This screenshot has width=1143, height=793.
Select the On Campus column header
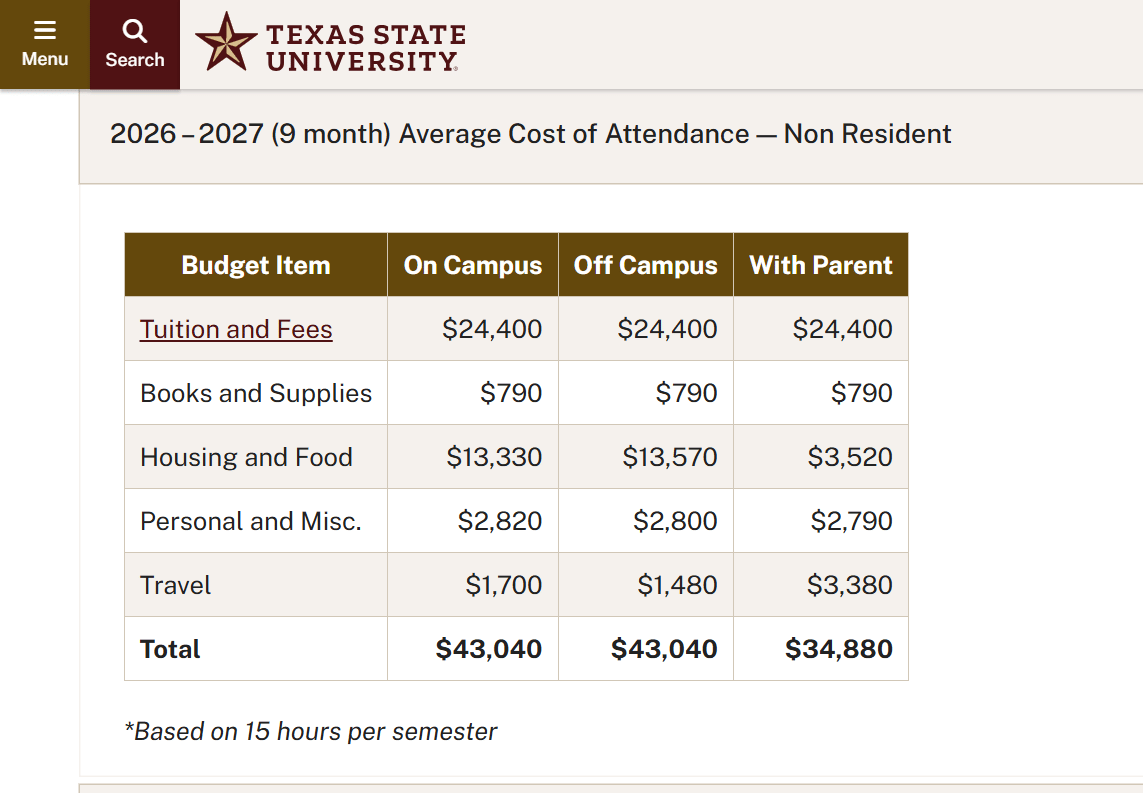coord(472,264)
